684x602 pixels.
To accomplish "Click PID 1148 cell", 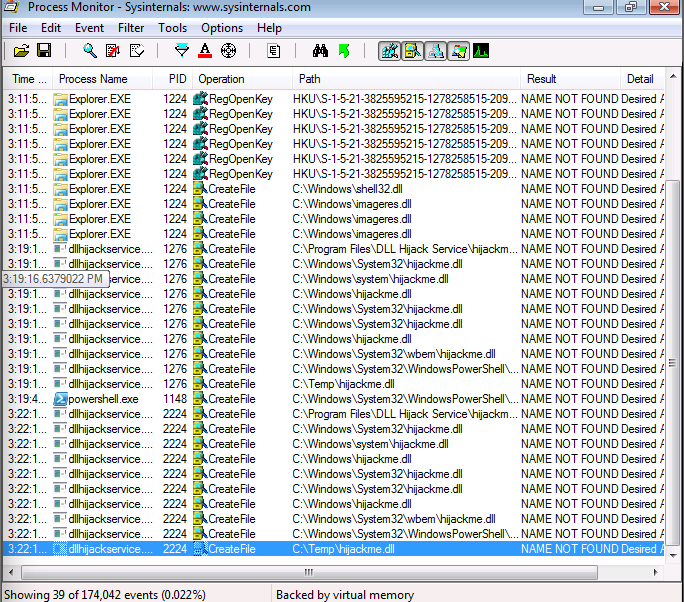I will tap(174, 399).
